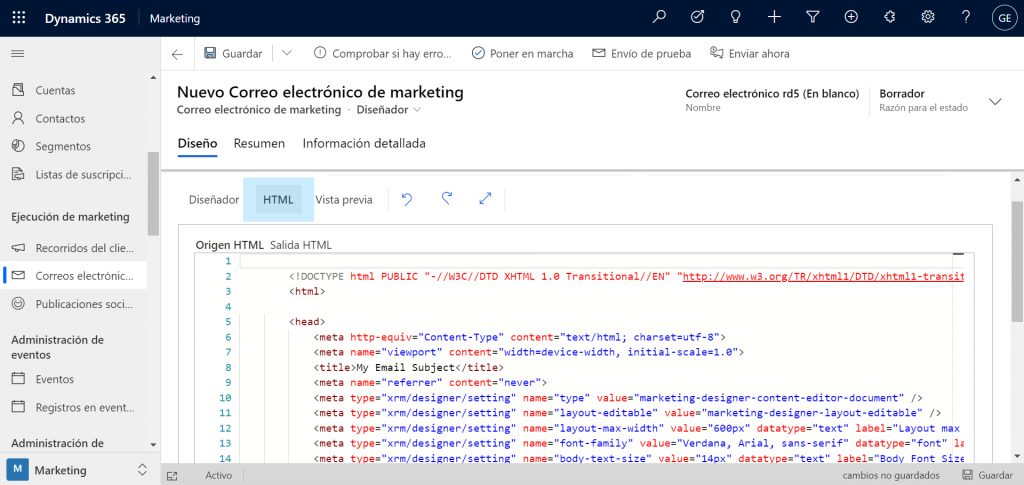Click the Cuentas sidebar icon
1024x485 pixels.
pos(18,90)
